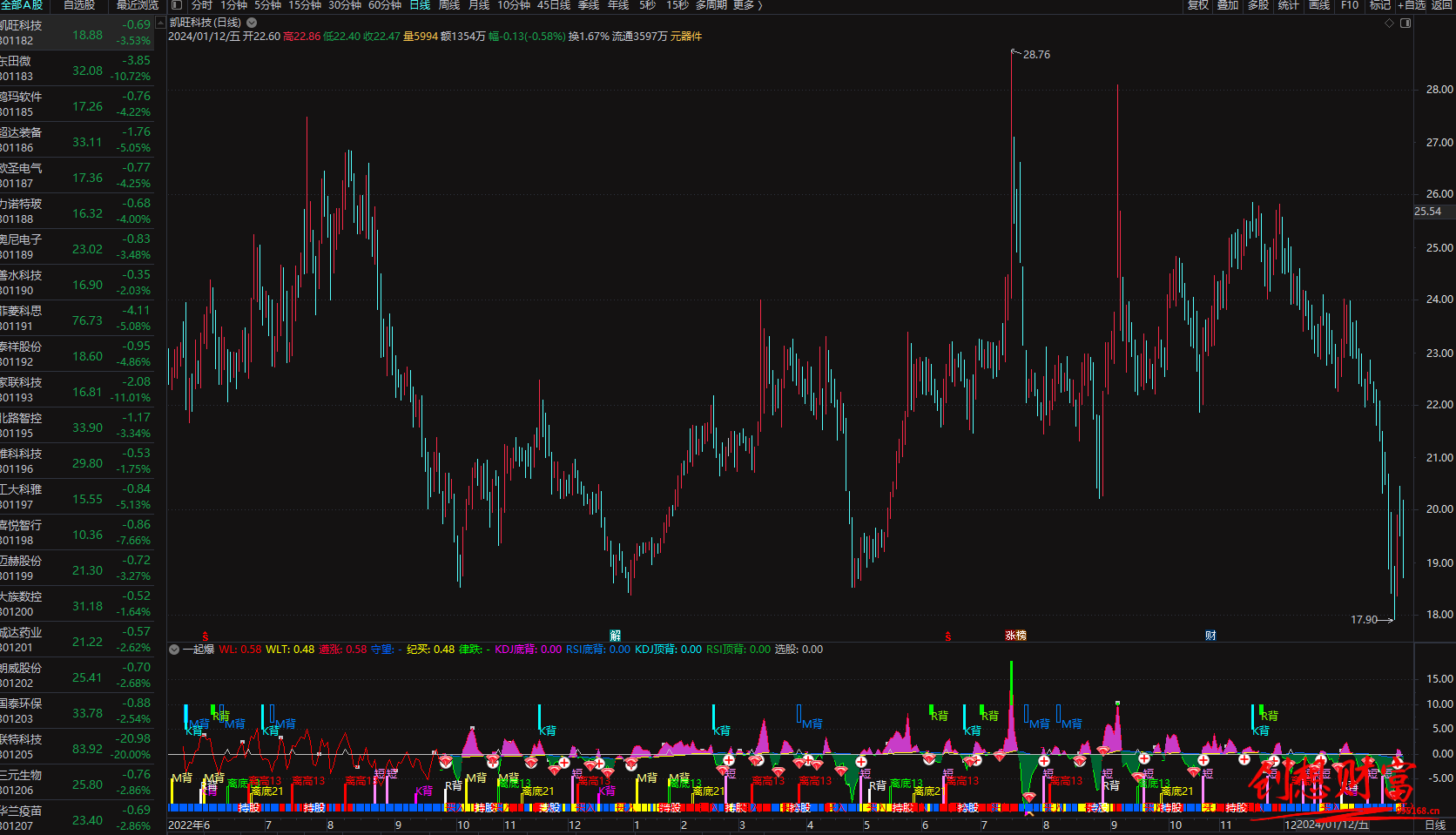The width and height of the screenshot is (1456, 835).
Task: Select 华兰疫苗 301207 row
Action: [77, 818]
